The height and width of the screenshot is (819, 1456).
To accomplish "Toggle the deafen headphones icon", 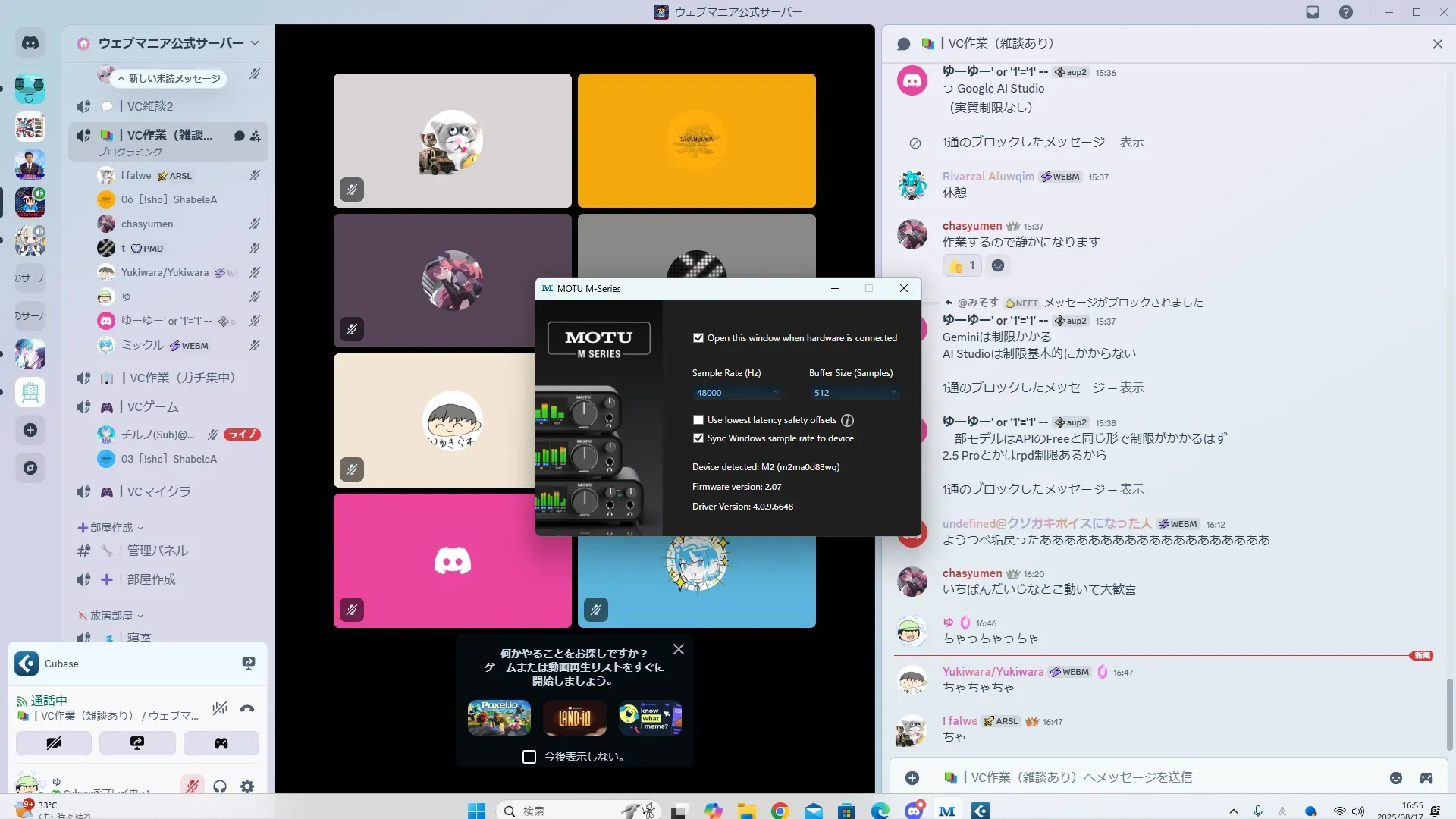I will point(220,786).
